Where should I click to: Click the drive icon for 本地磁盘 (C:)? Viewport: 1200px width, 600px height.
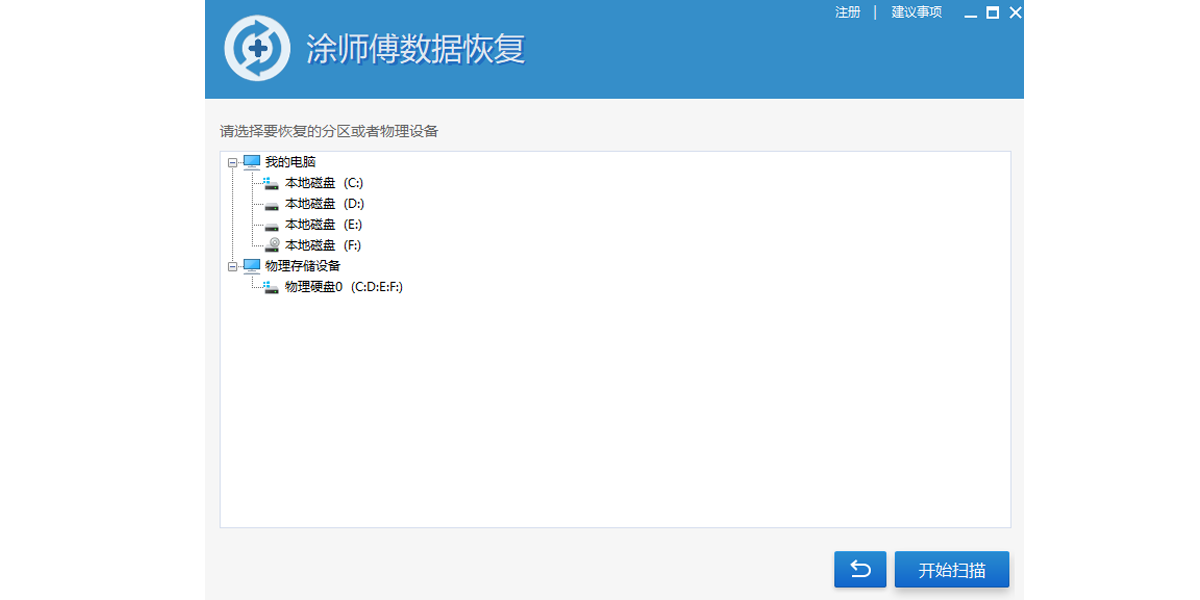[271, 183]
